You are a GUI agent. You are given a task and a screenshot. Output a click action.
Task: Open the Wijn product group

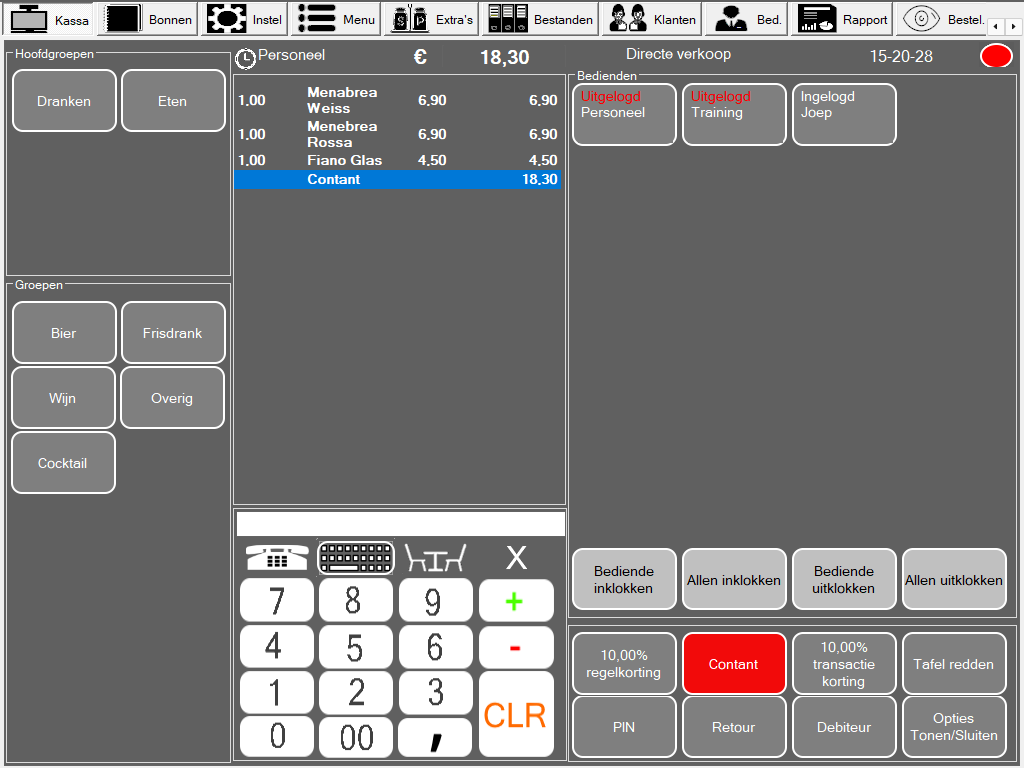(64, 398)
